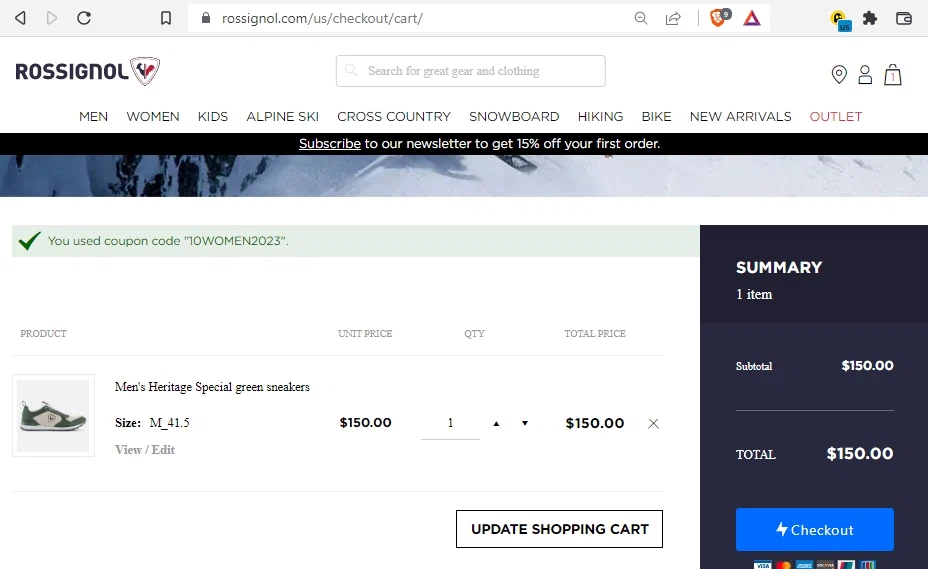Open the extensions puzzle piece icon
The image size is (928, 569).
pos(869,18)
